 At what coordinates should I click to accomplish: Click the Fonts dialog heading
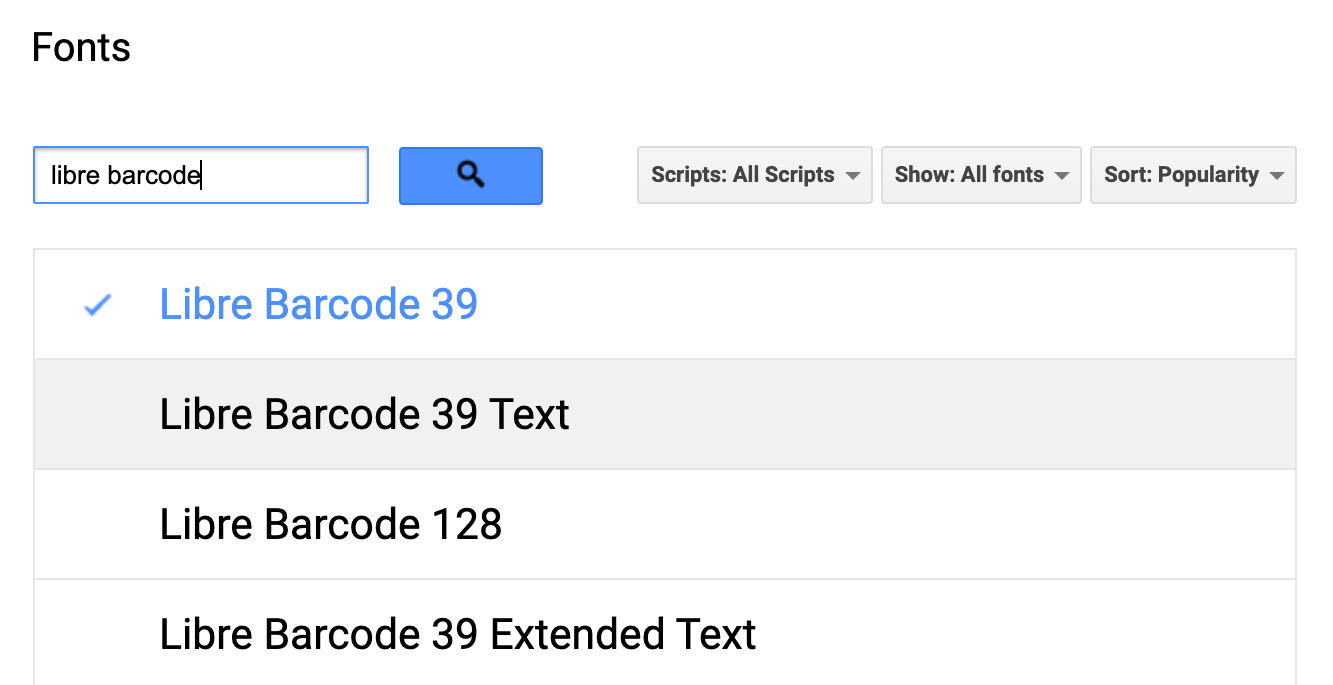point(81,47)
